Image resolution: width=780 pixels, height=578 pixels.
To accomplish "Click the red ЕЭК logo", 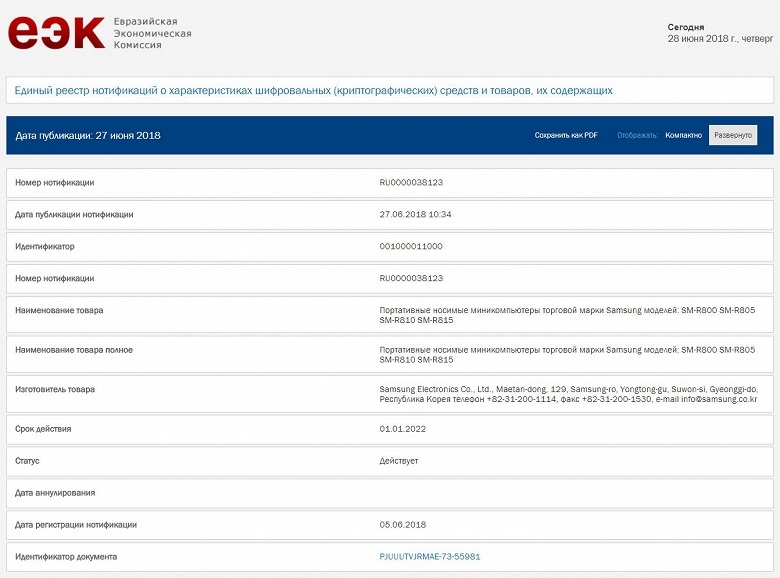I will point(56,33).
